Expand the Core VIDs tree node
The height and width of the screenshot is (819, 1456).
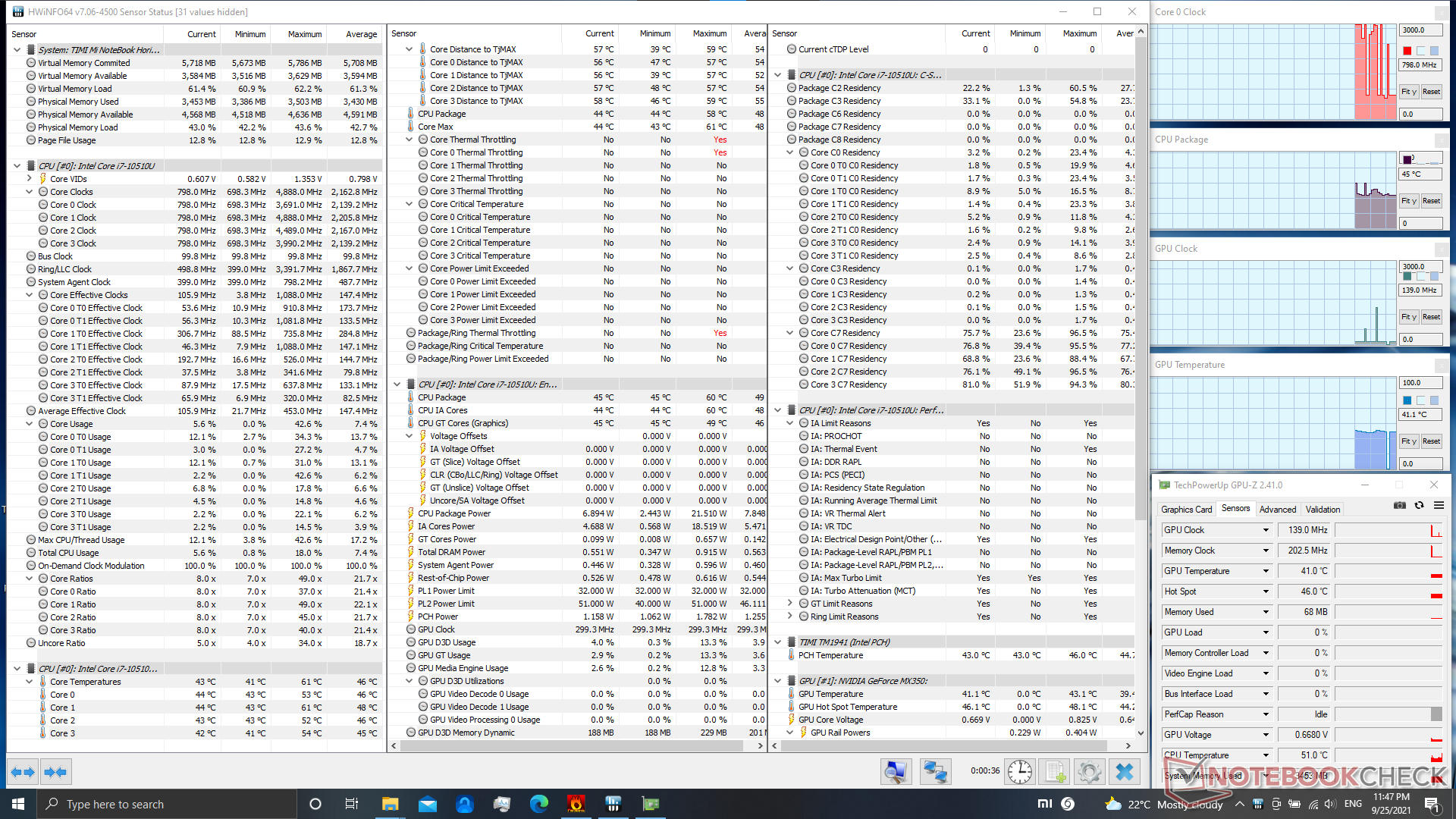click(30, 179)
